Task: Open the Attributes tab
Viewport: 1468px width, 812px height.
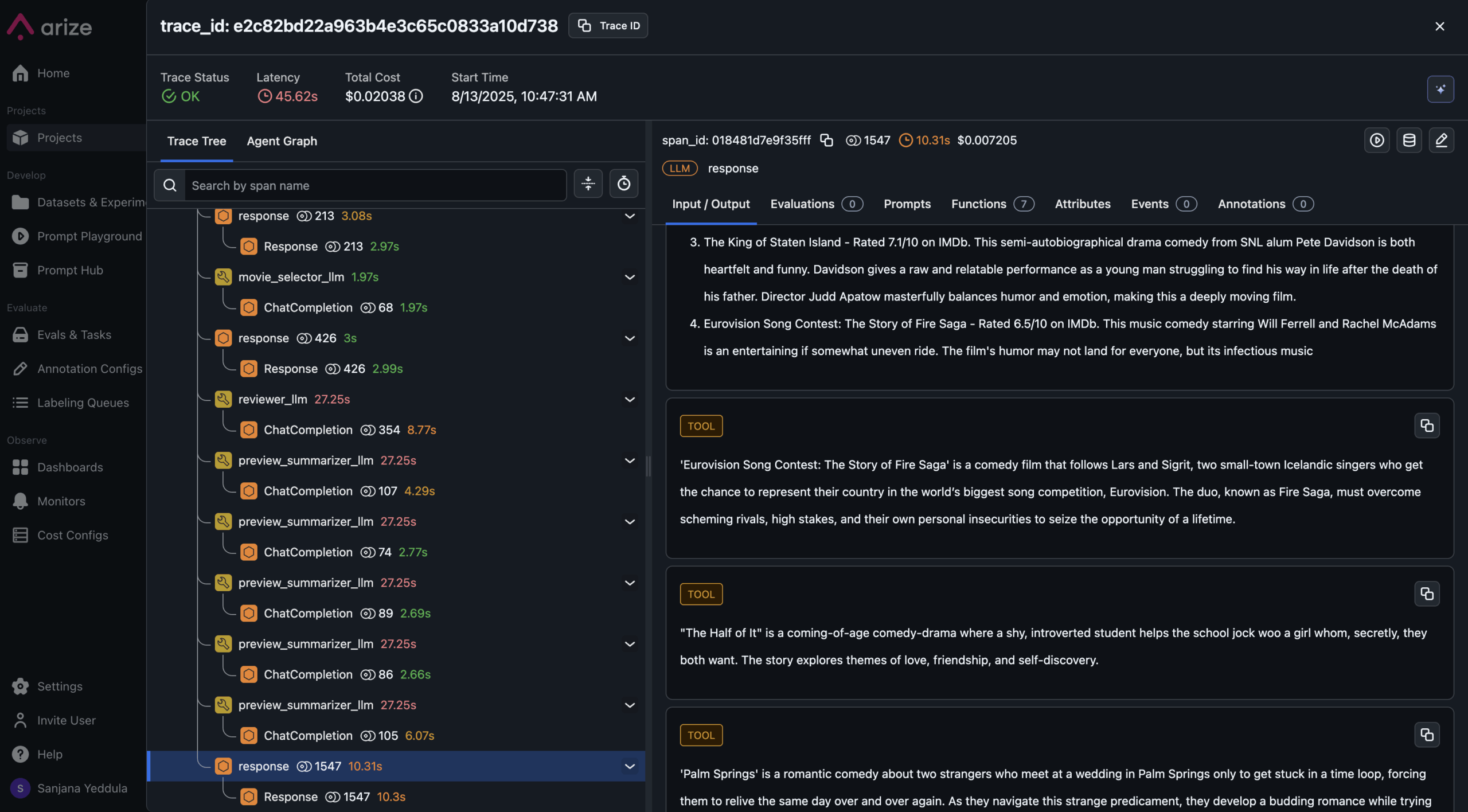Action: tap(1082, 204)
